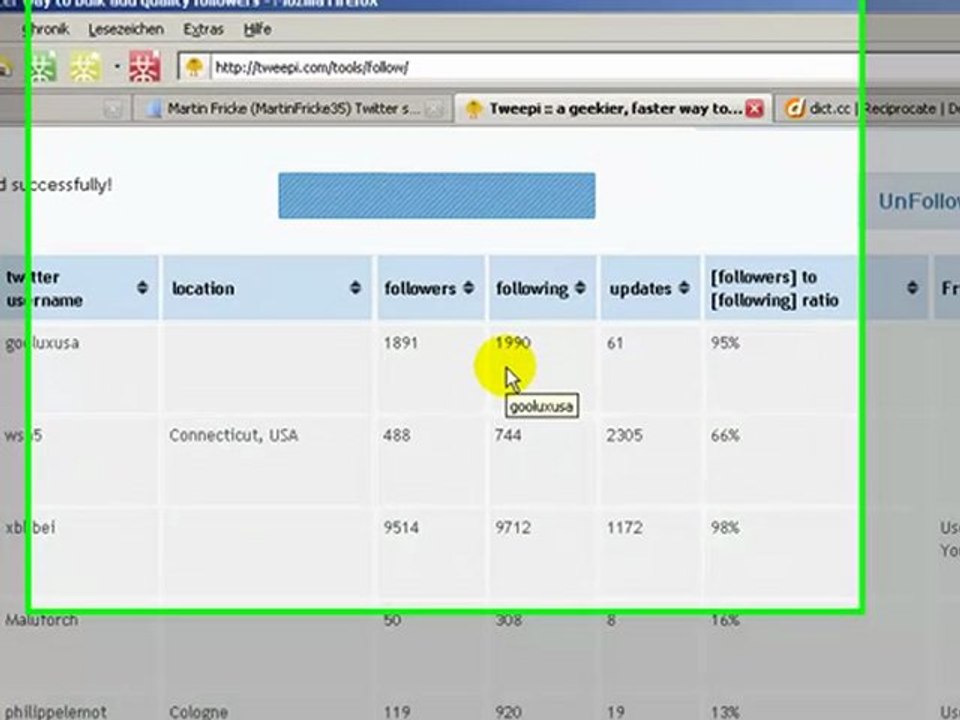The image size is (960, 720).
Task: Close the Martin Fricke Twitter tab
Action: tap(433, 109)
